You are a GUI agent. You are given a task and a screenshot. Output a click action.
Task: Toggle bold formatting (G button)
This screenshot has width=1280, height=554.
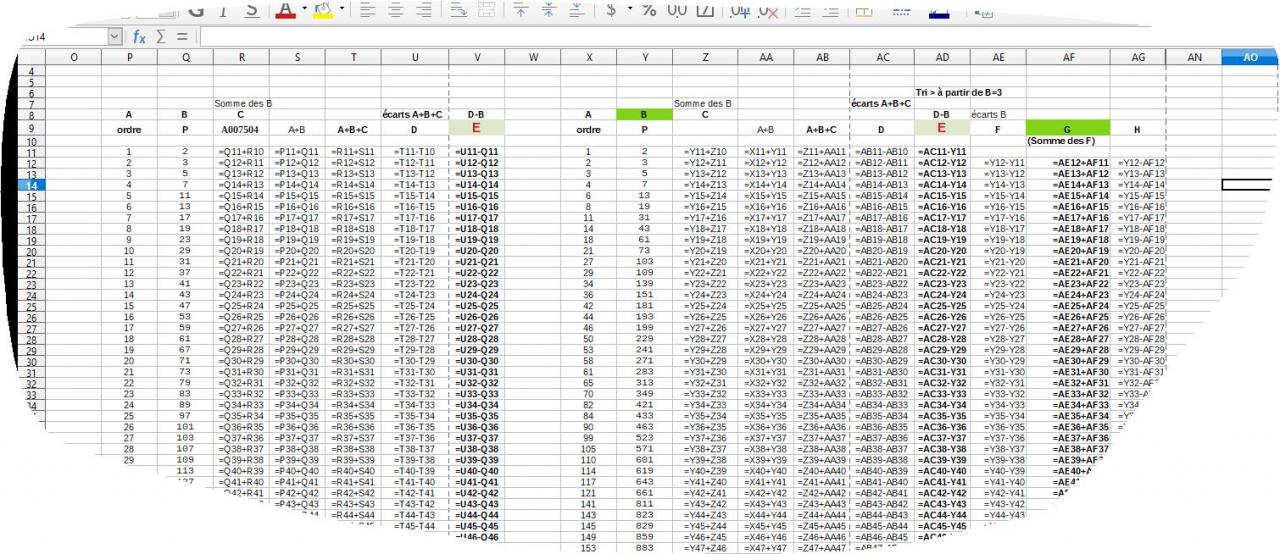tap(196, 9)
